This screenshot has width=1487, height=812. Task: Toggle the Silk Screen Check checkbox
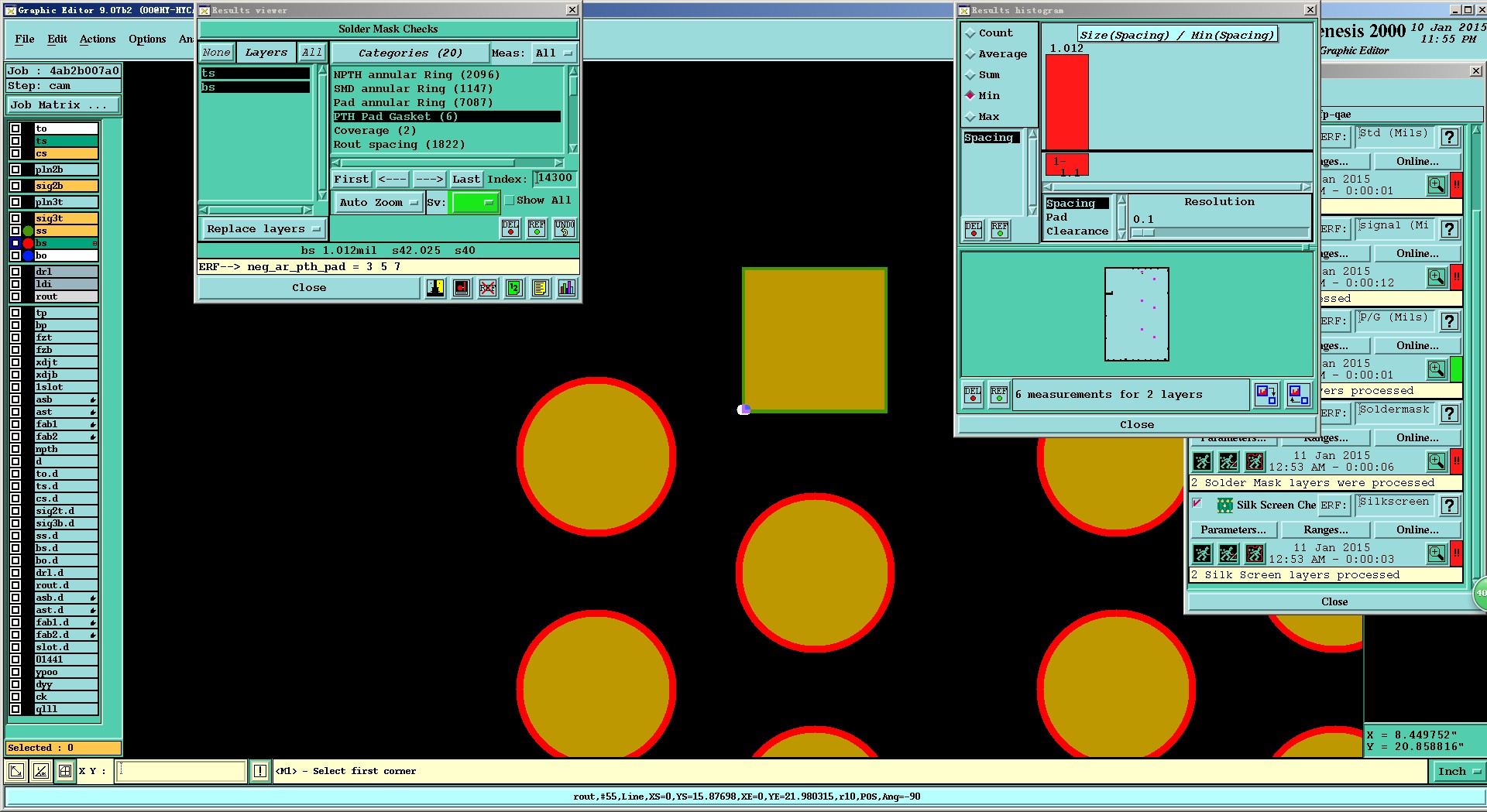[1197, 504]
